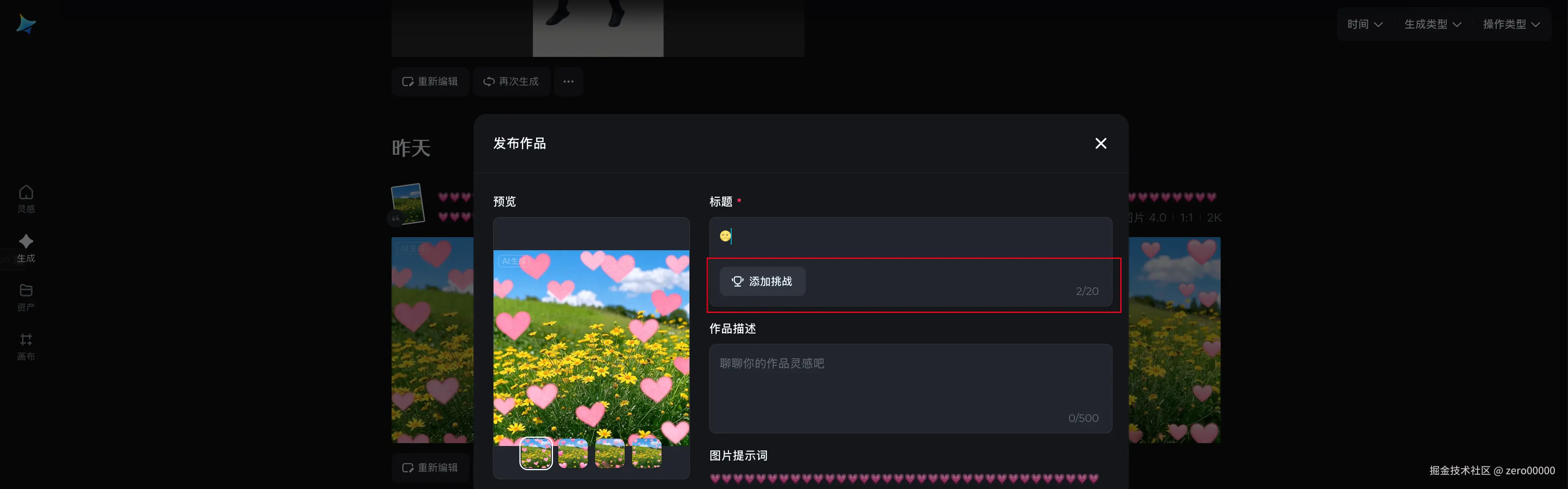This screenshot has height=489, width=1568.
Task: Expand the 时间 filter dropdown
Action: coord(1365,24)
